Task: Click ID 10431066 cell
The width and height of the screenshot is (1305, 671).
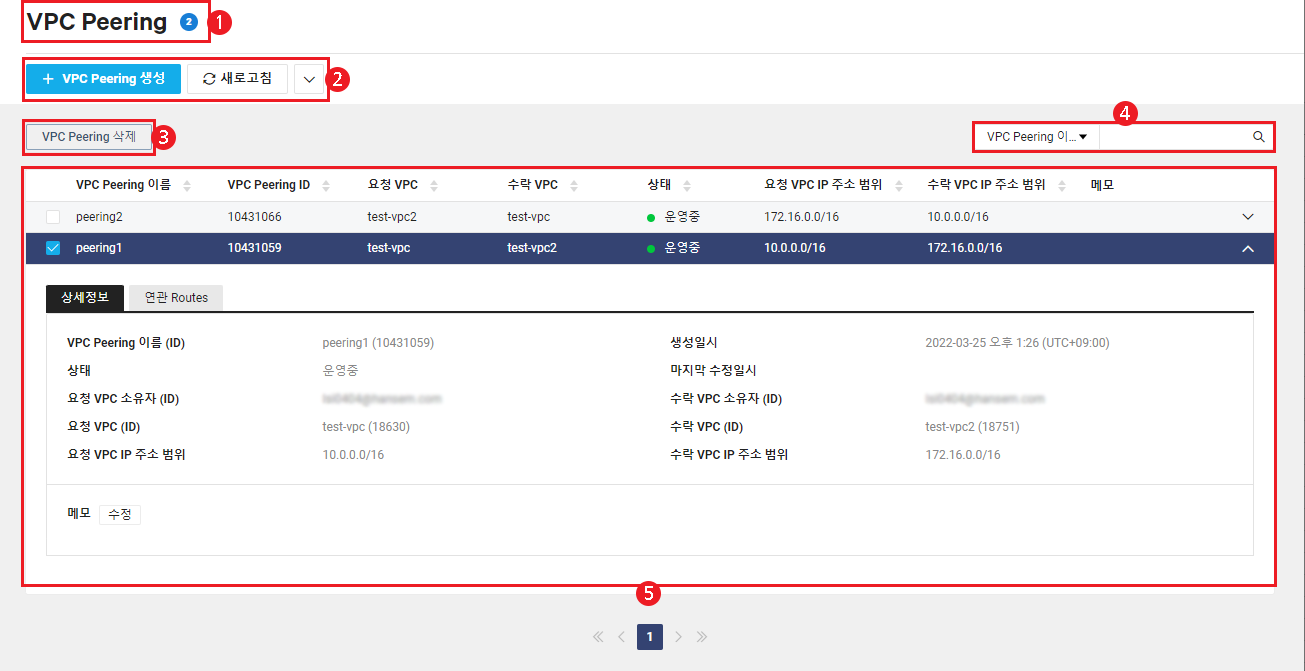Action: tap(255, 217)
